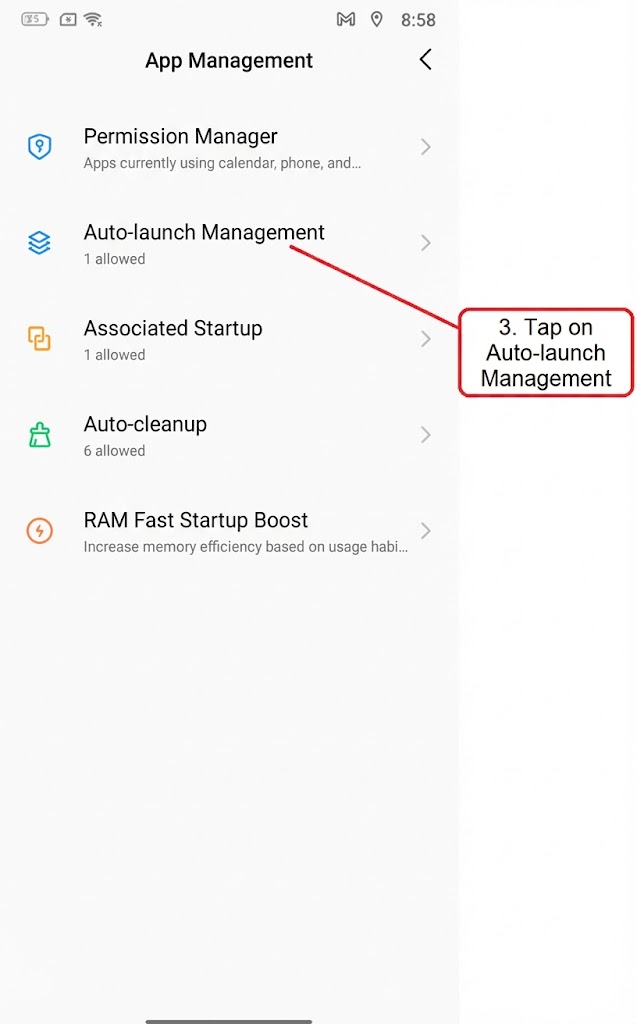Tap the location pin status icon
The width and height of the screenshot is (637, 1024).
pyautogui.click(x=376, y=19)
